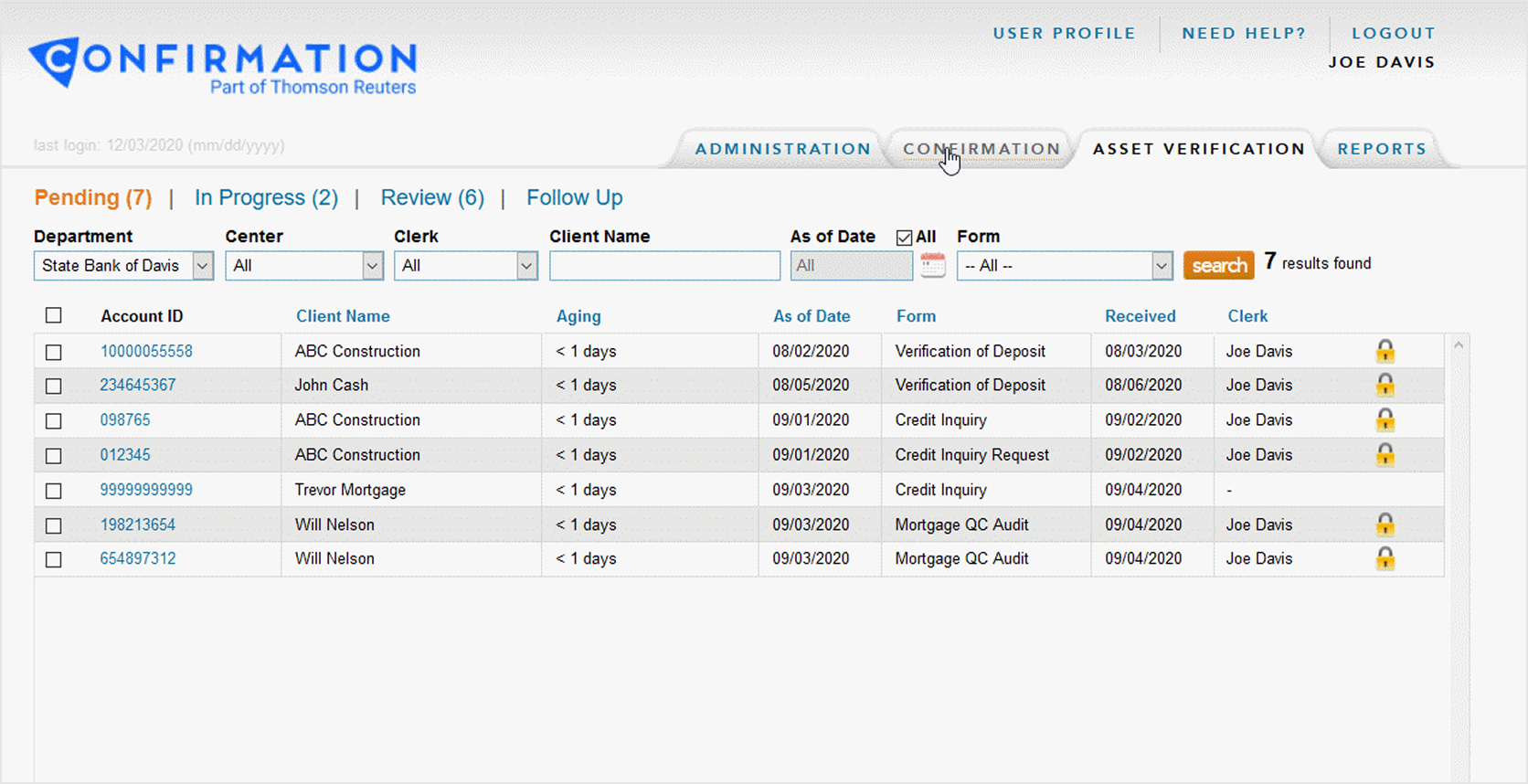Switch to the Reports tab
Image resolution: width=1528 pixels, height=784 pixels.
[1382, 149]
